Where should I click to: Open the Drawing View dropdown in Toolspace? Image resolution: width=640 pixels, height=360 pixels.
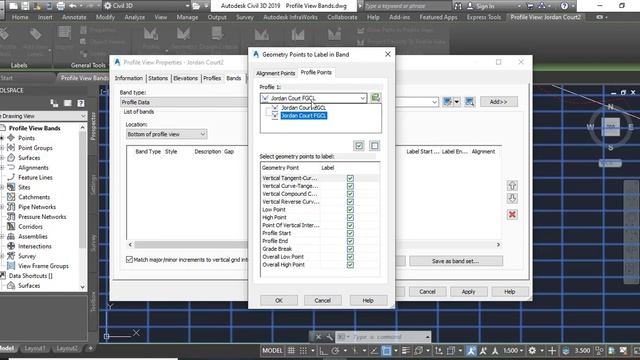43,116
